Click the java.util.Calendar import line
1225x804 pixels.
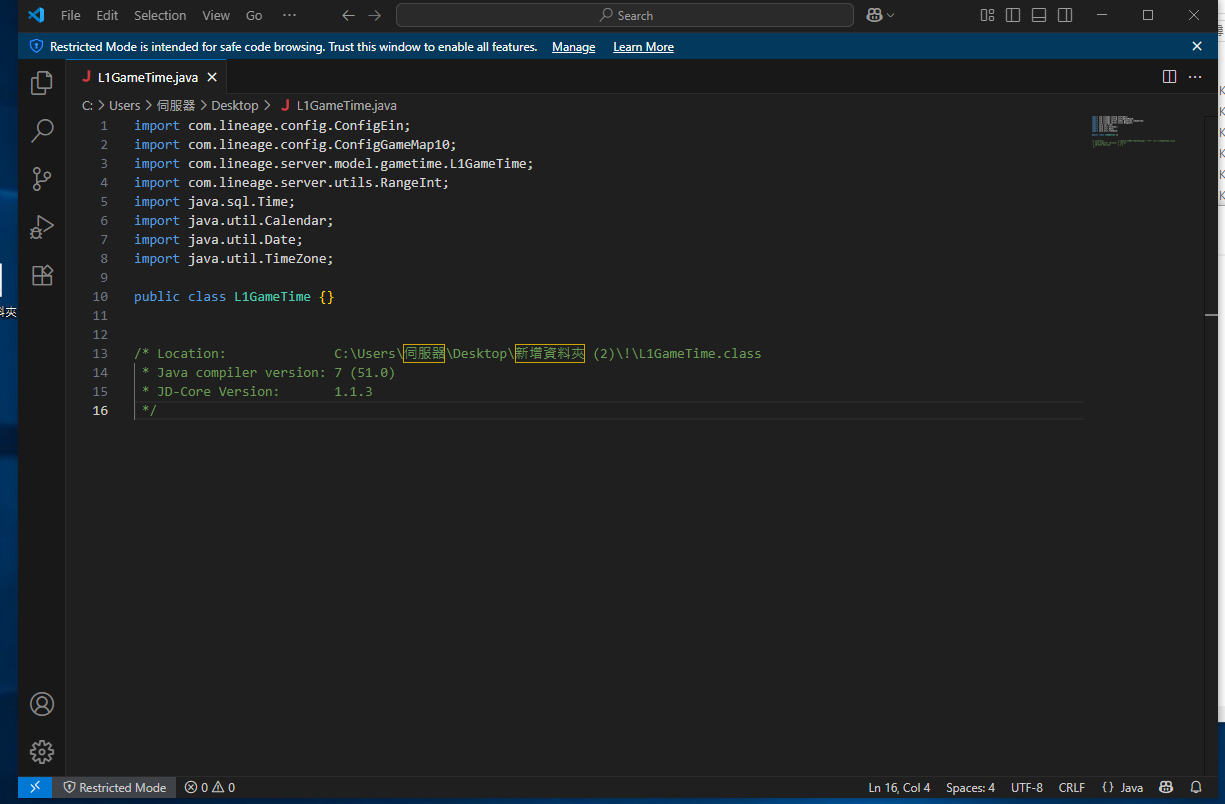click(x=234, y=221)
